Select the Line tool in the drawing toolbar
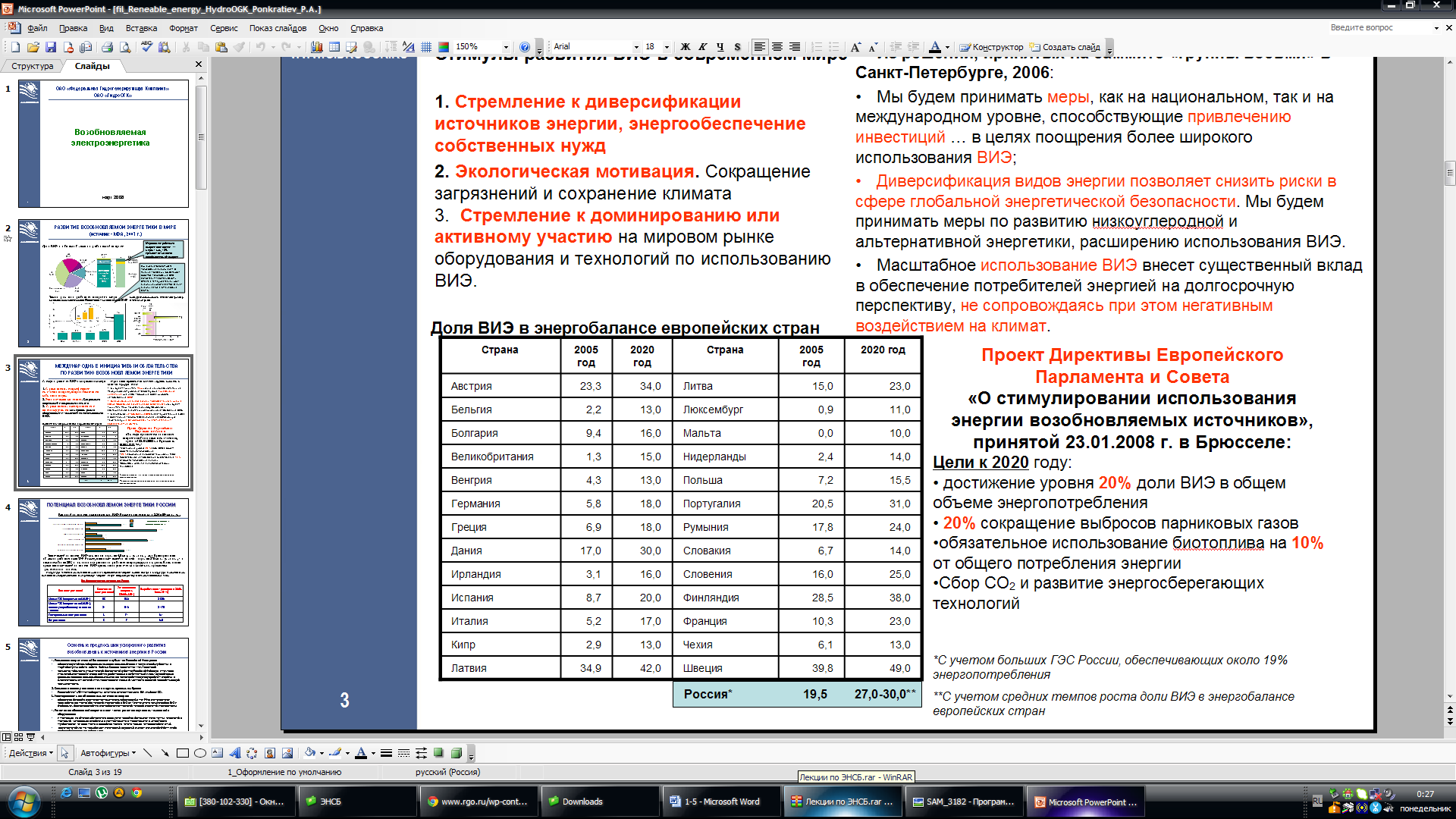1456x819 pixels. click(x=147, y=753)
